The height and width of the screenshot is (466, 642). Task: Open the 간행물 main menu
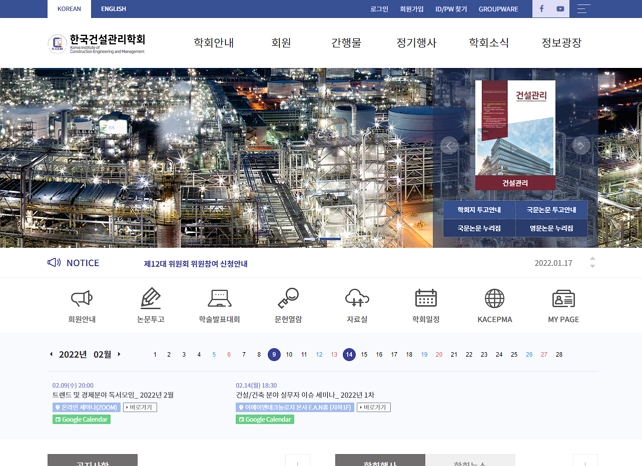[346, 43]
